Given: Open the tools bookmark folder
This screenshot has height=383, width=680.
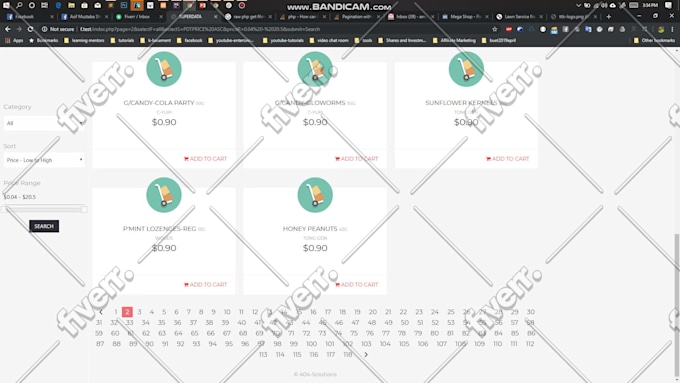Looking at the screenshot, I should 363,40.
